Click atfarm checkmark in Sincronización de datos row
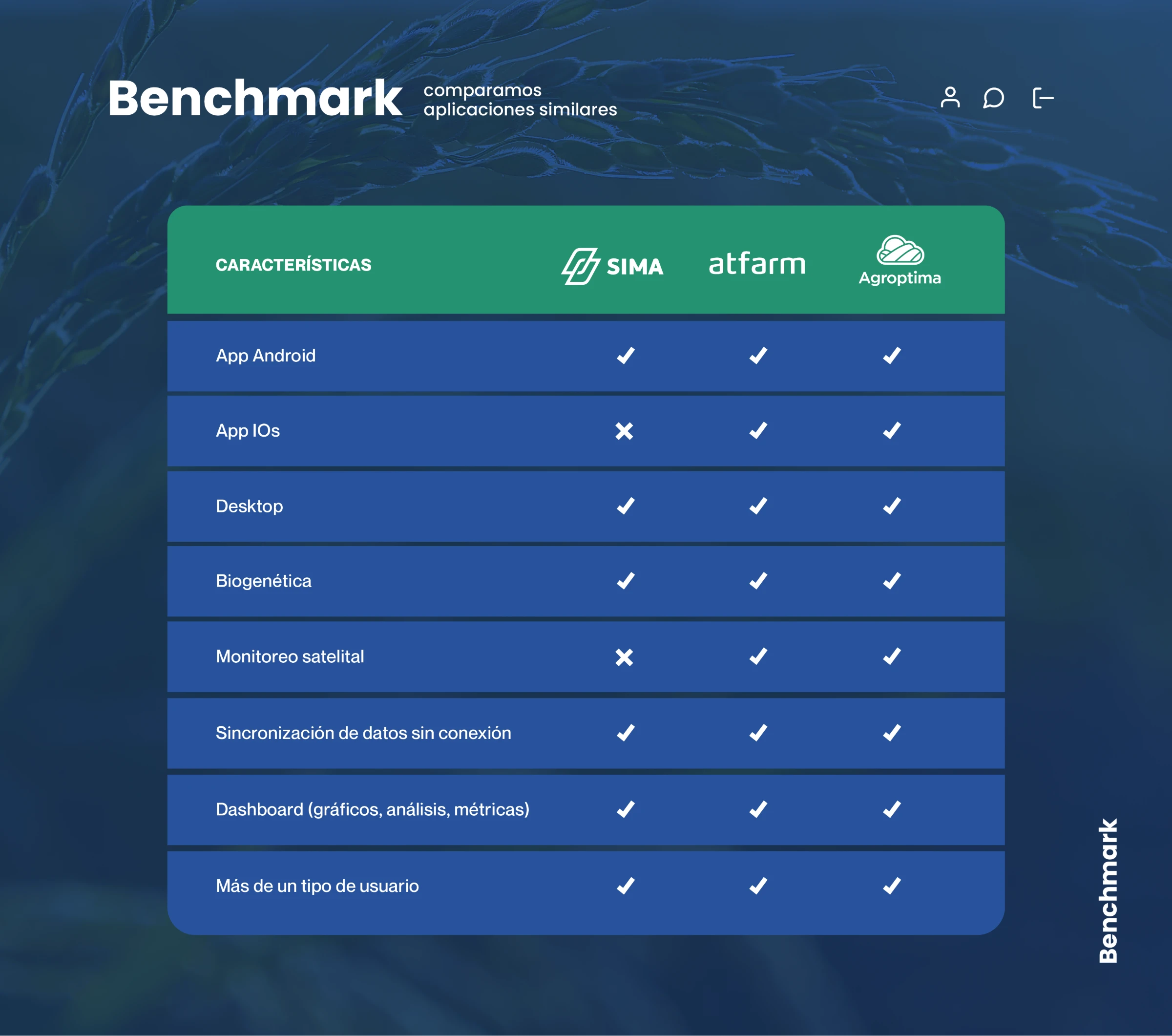The image size is (1172, 1036). tap(758, 733)
